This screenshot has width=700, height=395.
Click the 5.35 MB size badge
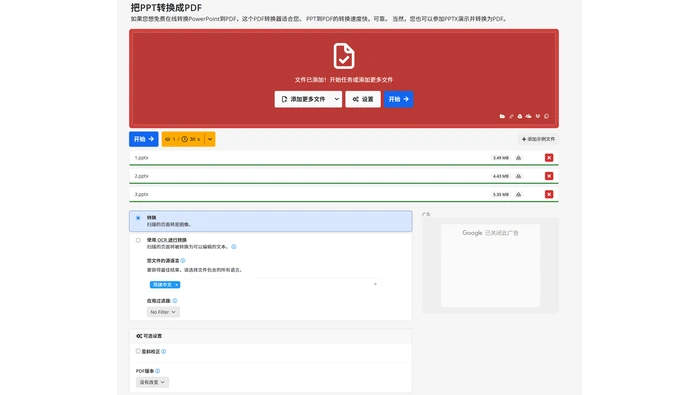click(x=500, y=194)
